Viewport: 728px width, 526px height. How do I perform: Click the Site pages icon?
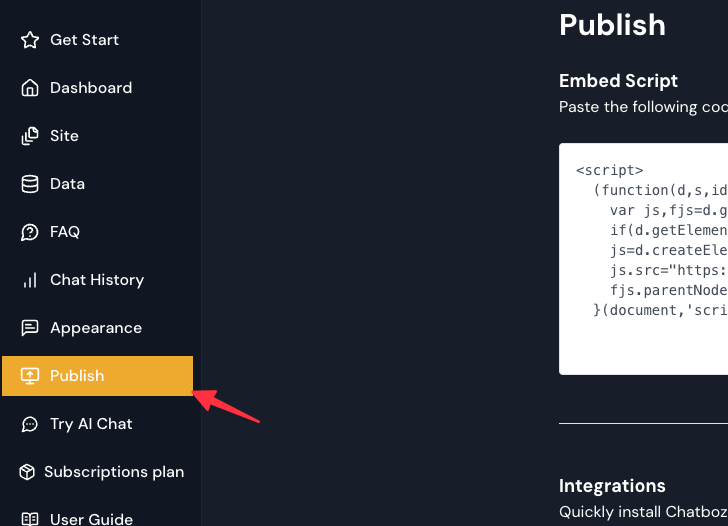30,136
